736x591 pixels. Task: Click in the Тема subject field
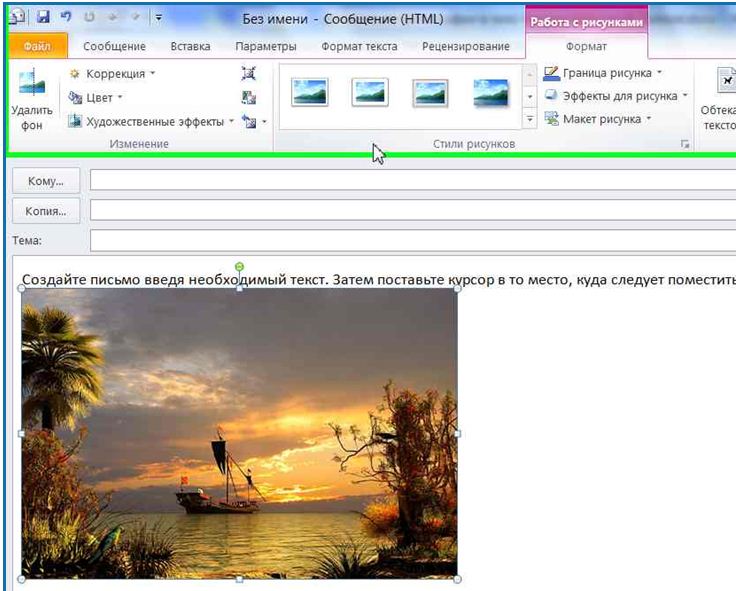point(413,240)
